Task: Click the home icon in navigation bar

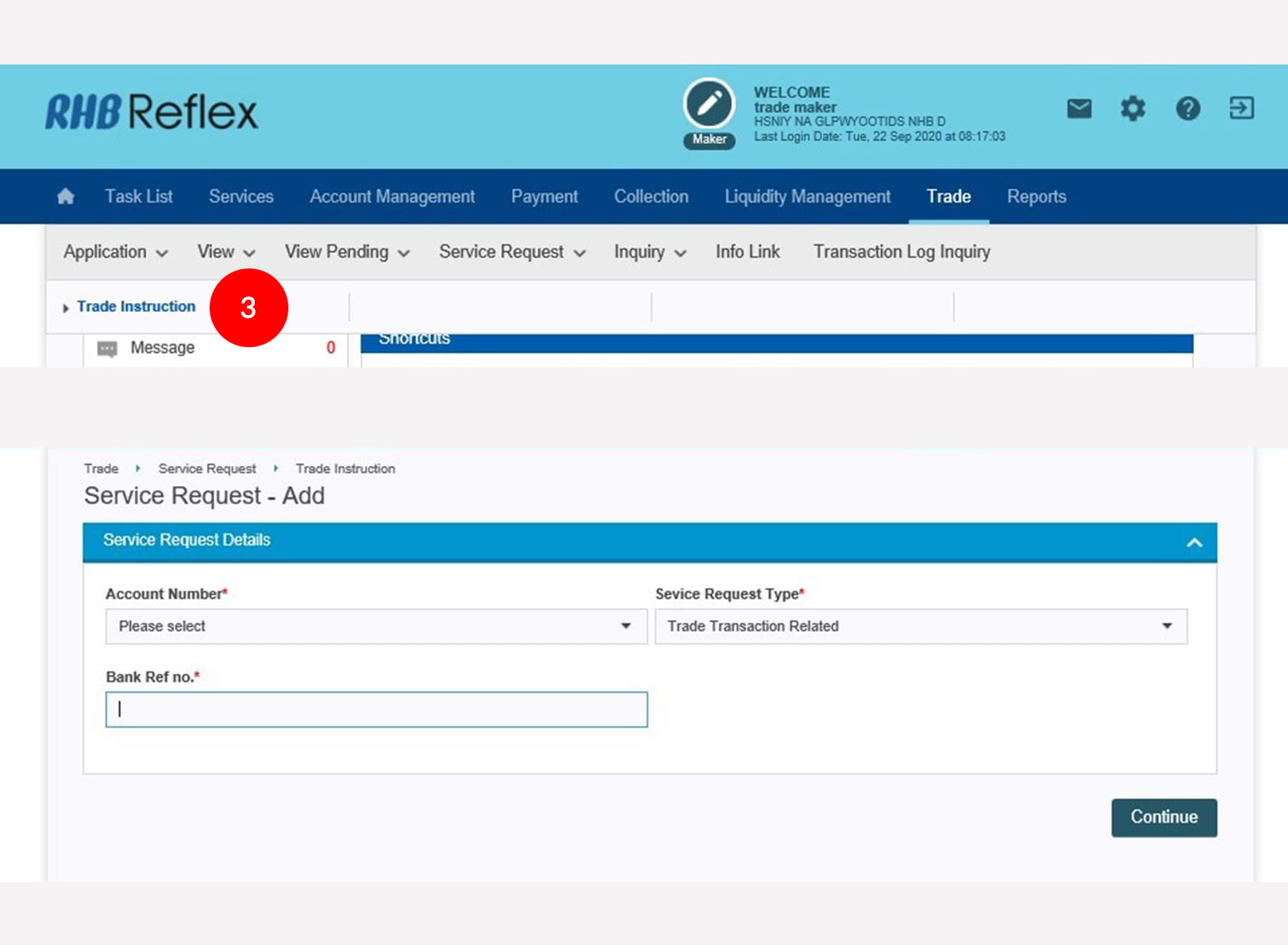Action: [x=66, y=196]
